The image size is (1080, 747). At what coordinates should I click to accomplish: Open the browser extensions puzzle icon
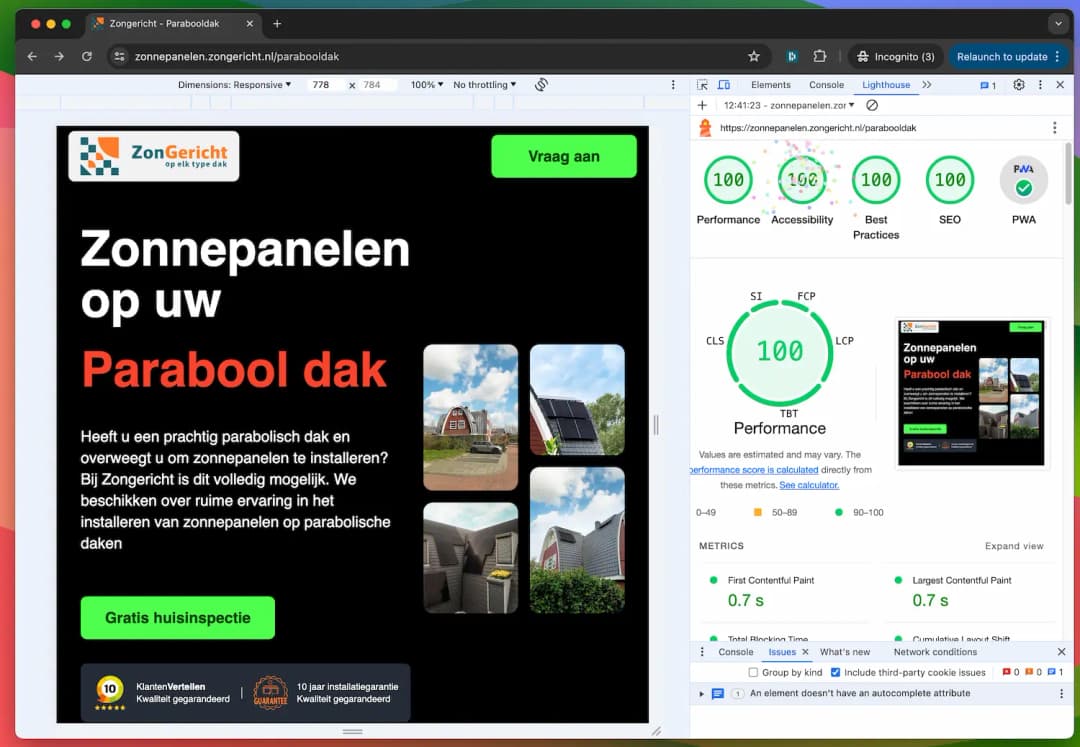point(820,57)
